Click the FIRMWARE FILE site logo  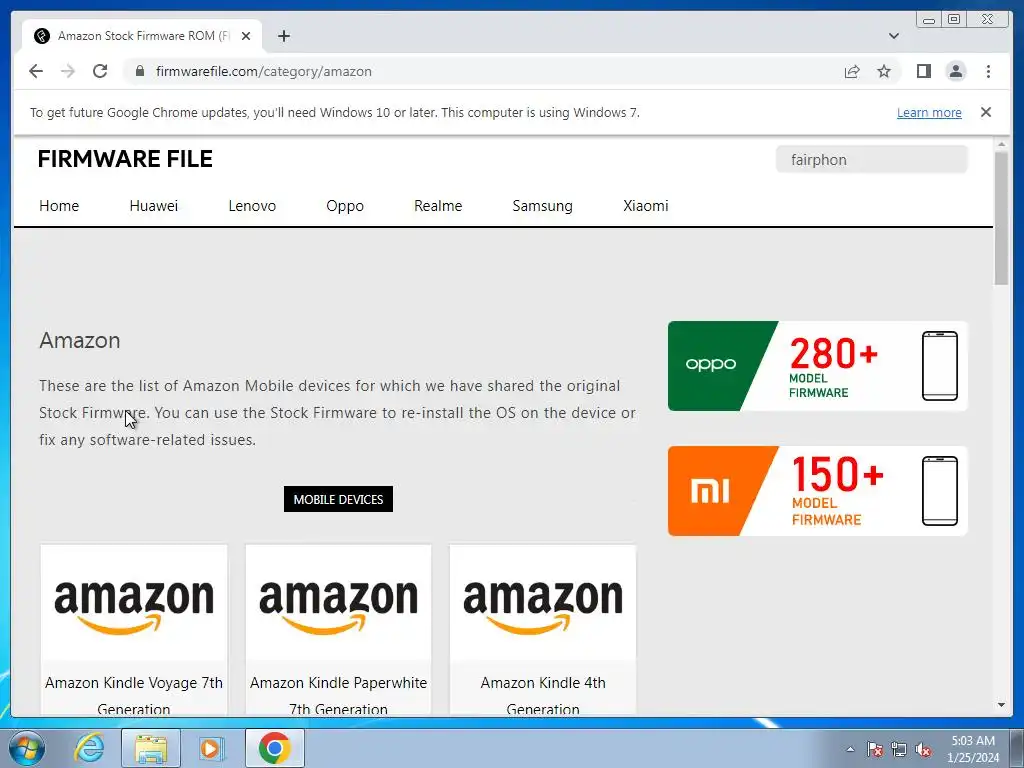(x=125, y=159)
